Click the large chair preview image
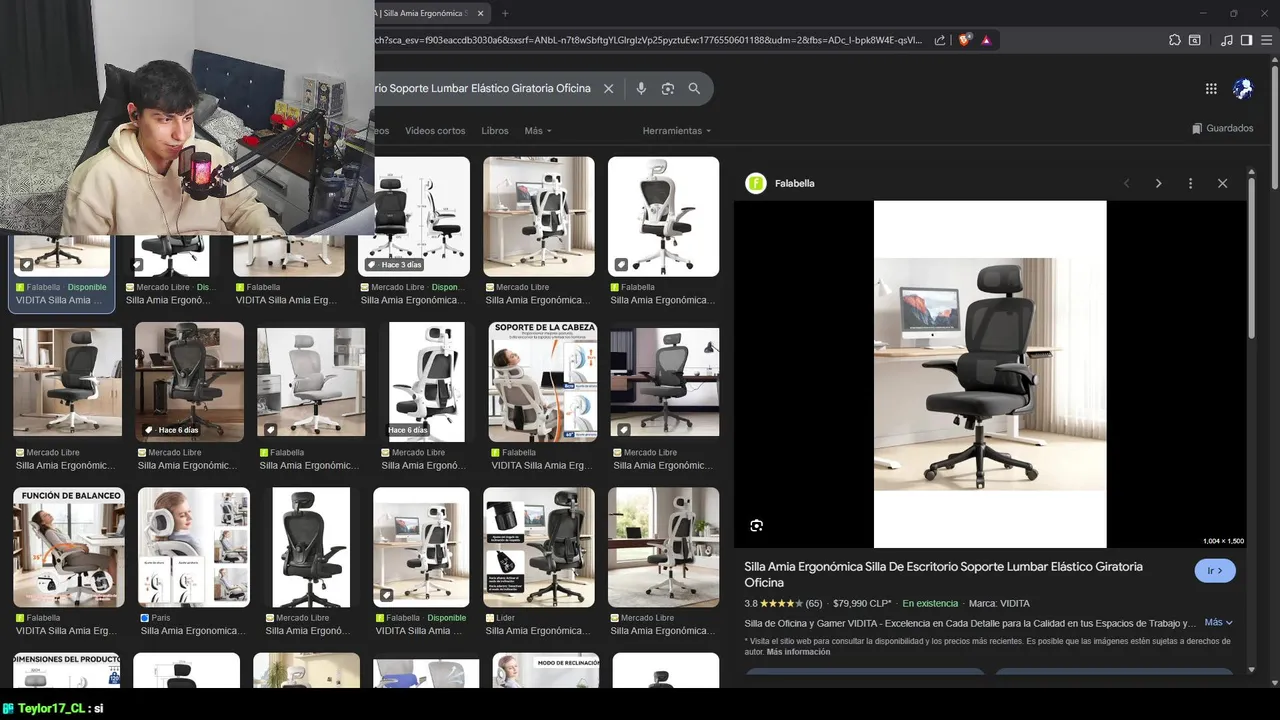 point(990,374)
